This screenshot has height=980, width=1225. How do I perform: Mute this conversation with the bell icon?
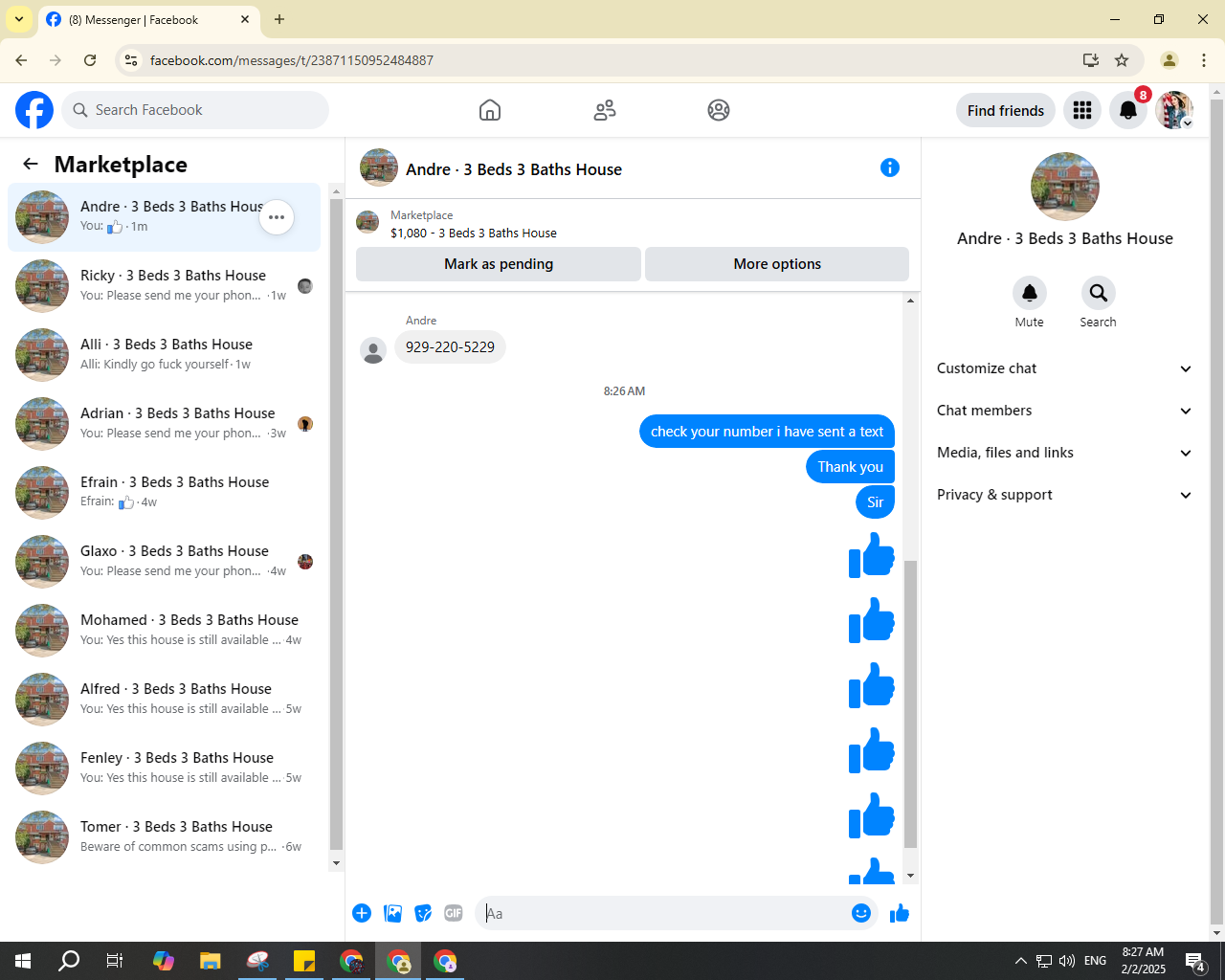pyautogui.click(x=1030, y=293)
